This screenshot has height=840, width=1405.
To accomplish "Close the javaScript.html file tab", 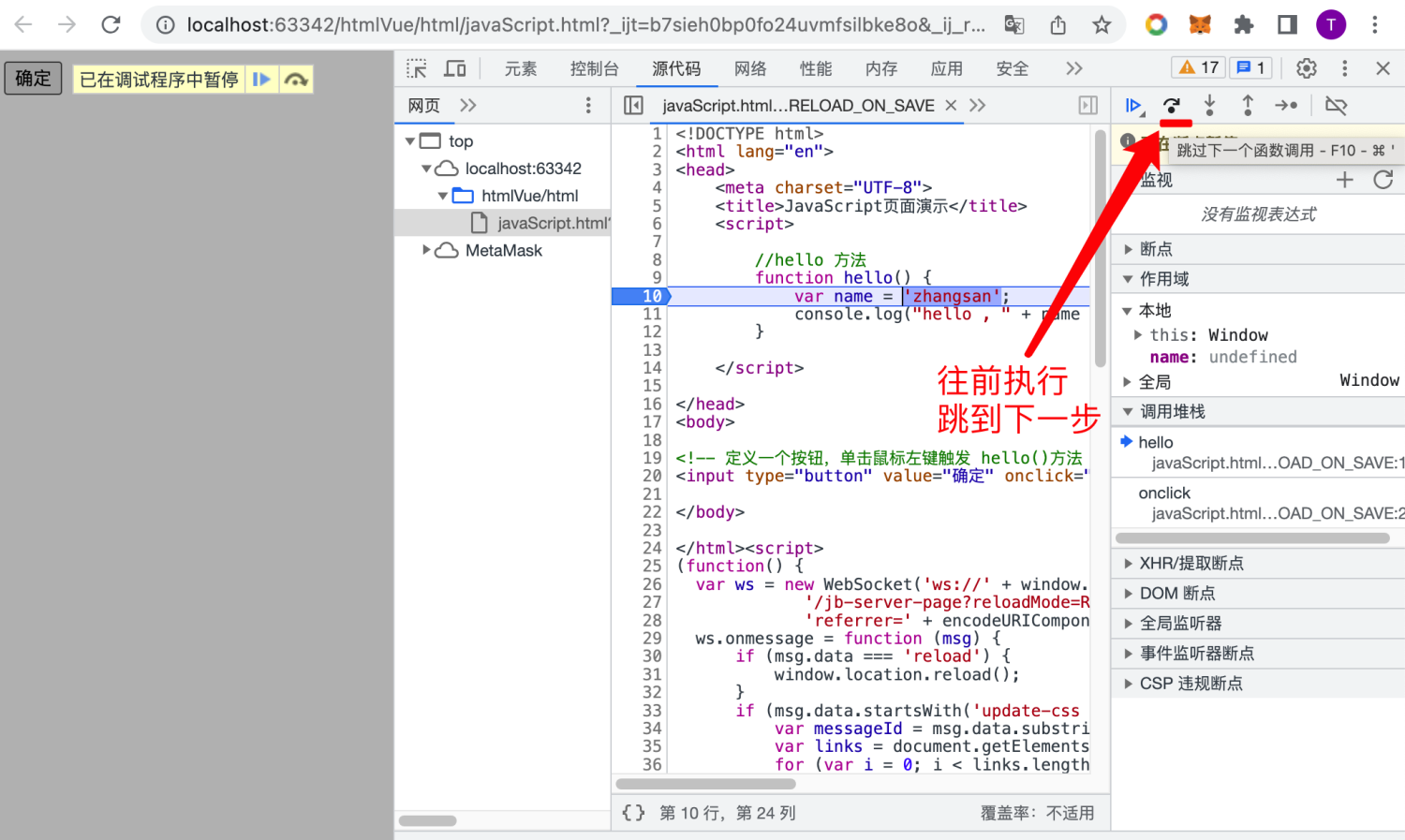I will 951,106.
